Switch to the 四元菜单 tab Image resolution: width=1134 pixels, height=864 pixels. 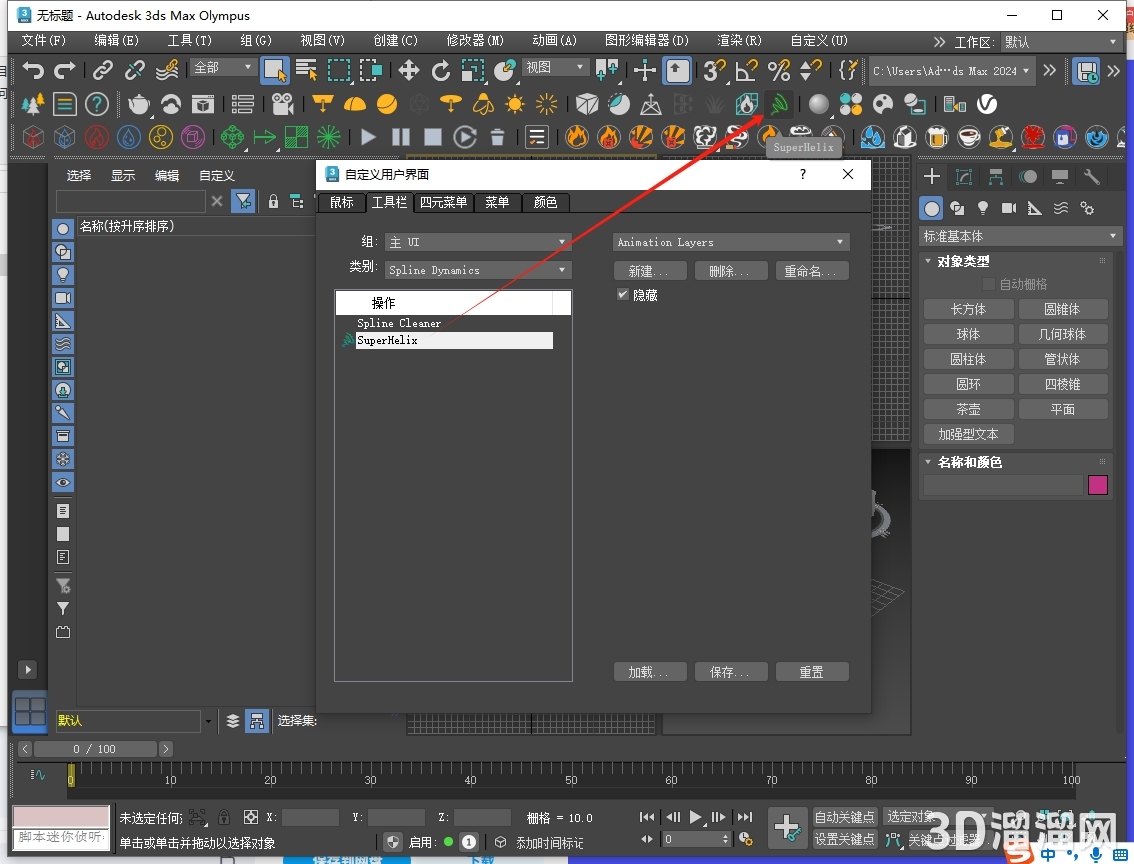443,202
